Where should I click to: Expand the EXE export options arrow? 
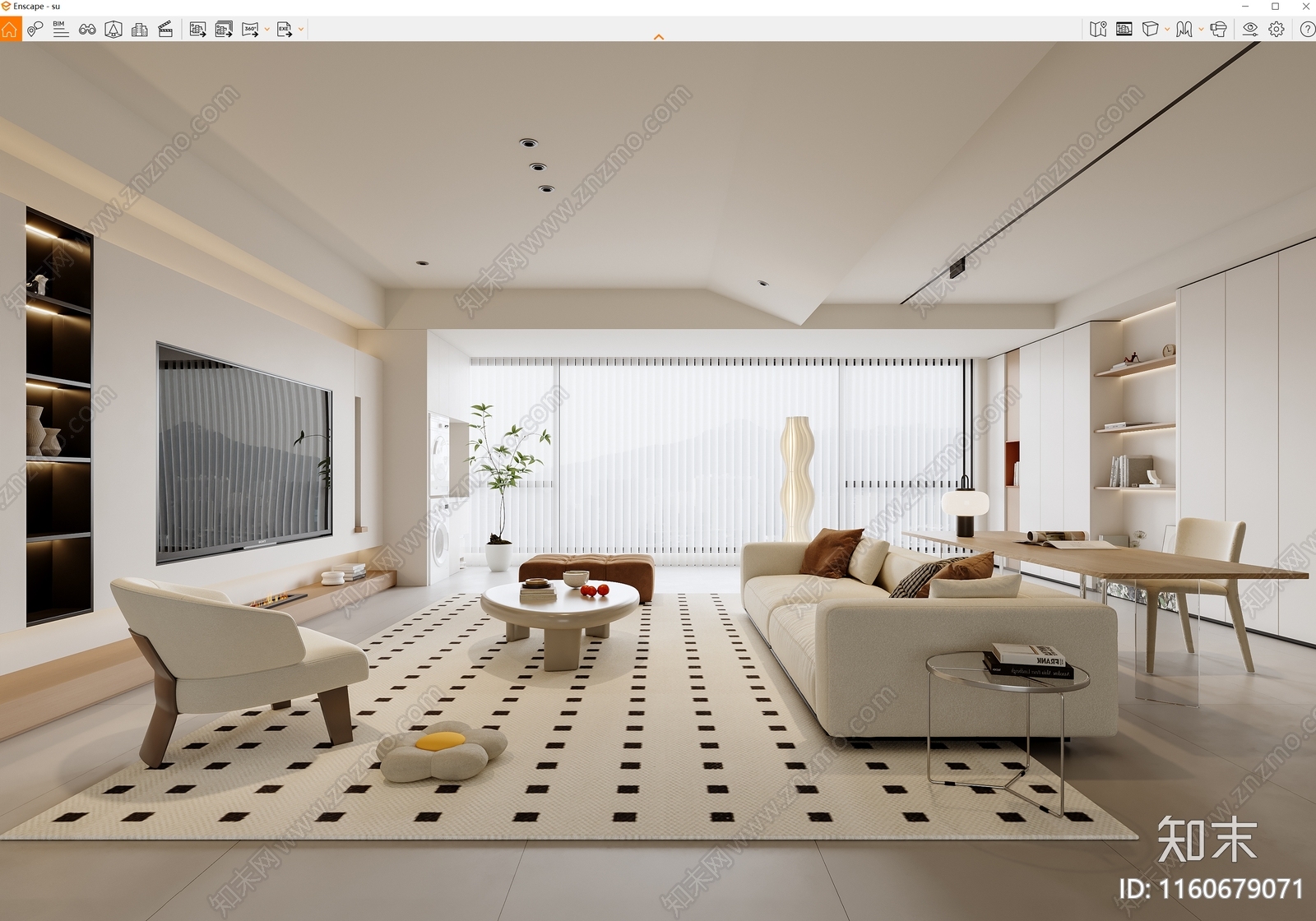point(301,30)
